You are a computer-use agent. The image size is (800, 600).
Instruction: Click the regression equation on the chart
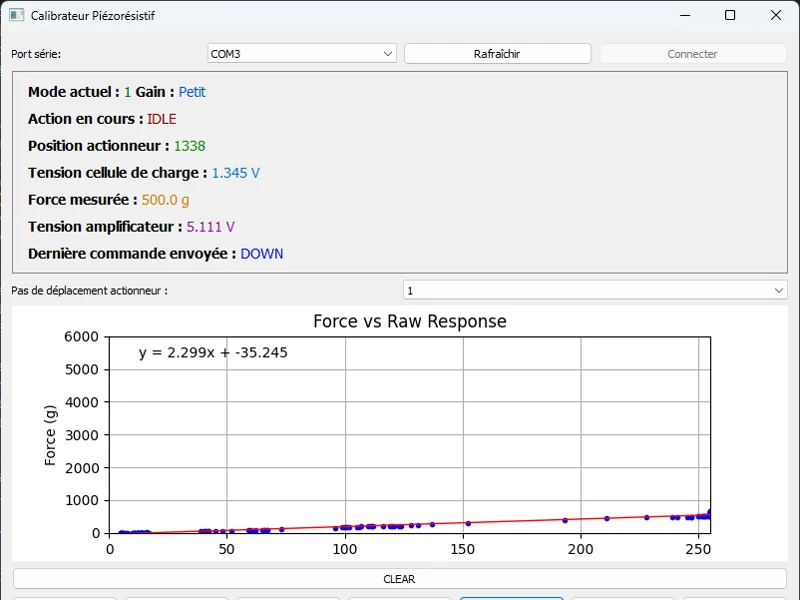click(213, 353)
